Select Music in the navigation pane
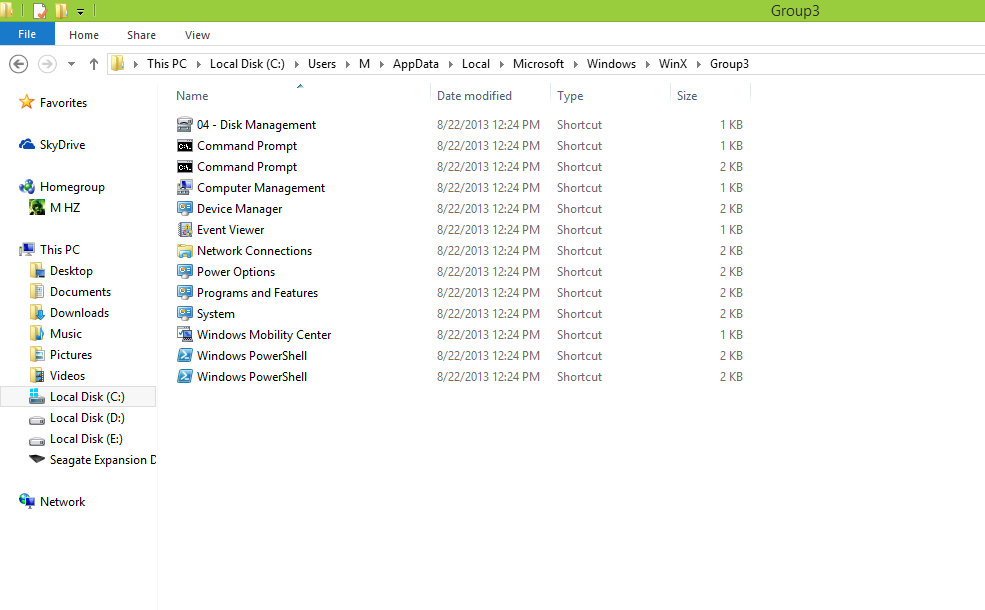Viewport: 985px width, 610px height. [x=66, y=334]
